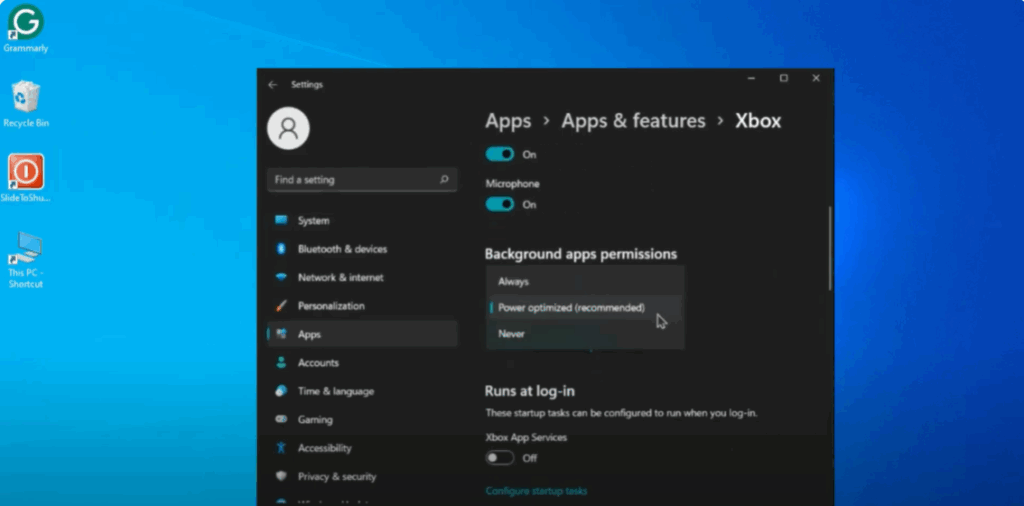Click the Apps grid icon in sidebar
The height and width of the screenshot is (506, 1024).
pyautogui.click(x=281, y=334)
